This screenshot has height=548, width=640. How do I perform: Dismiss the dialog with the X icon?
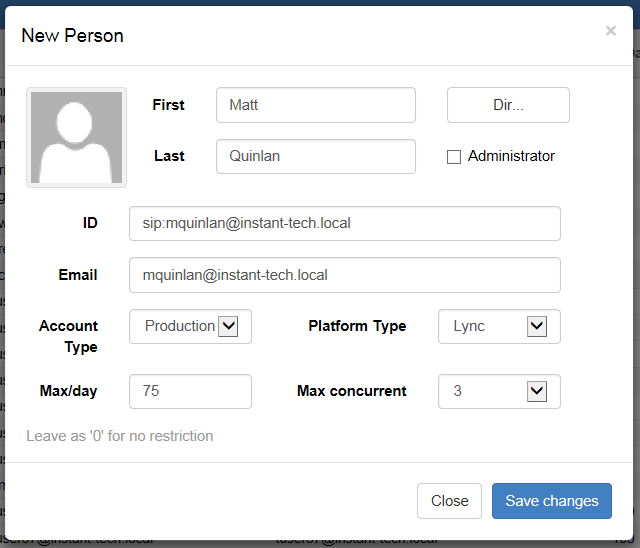[x=610, y=31]
